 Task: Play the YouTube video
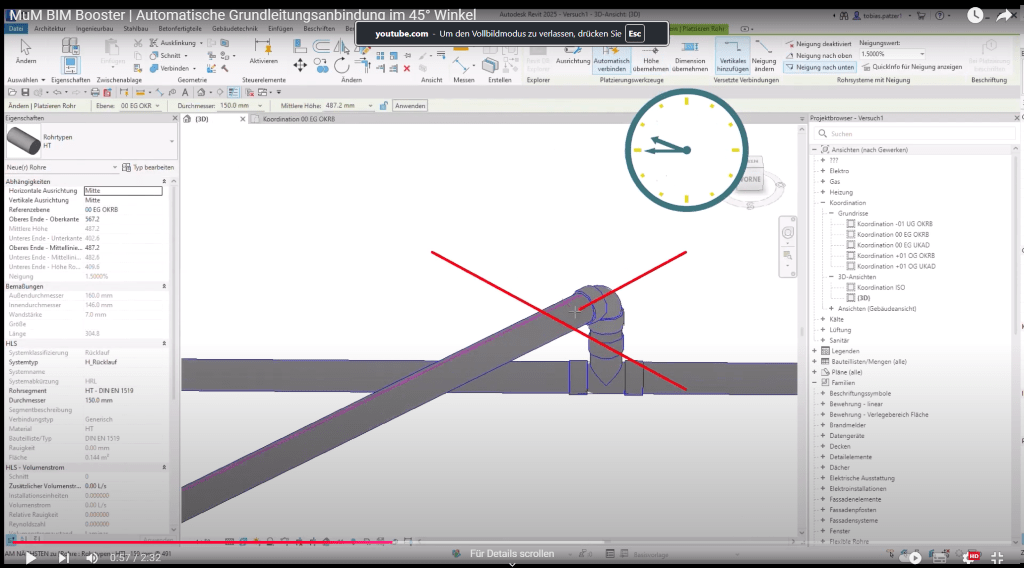31,557
